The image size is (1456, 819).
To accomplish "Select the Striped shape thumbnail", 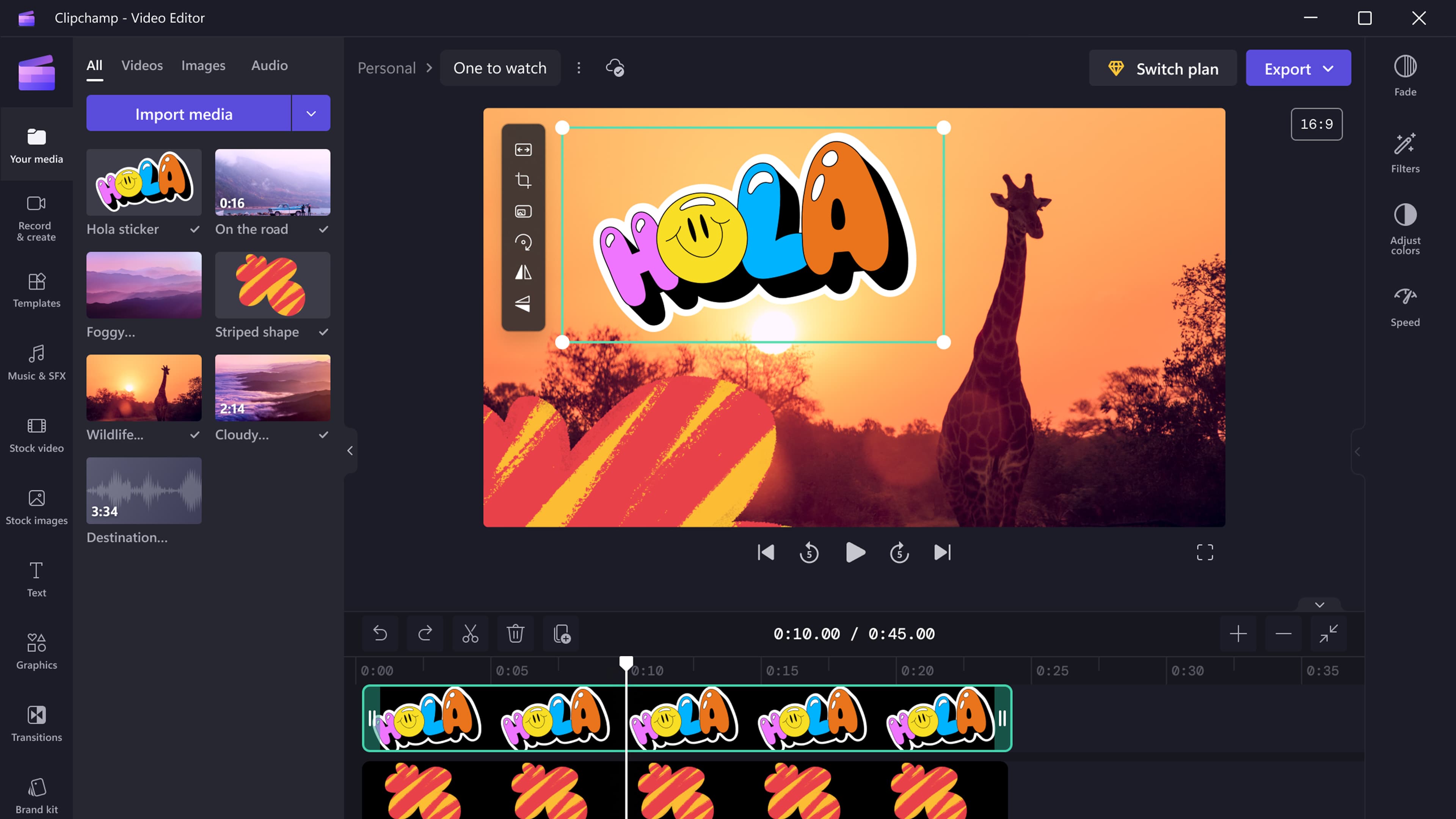I will pos(273,285).
